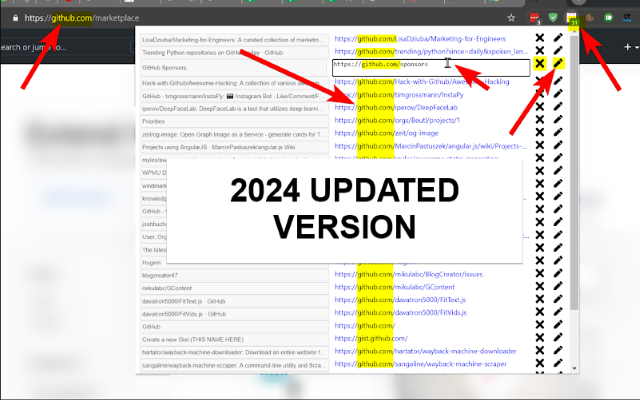Image resolution: width=640 pixels, height=400 pixels.
Task: Open the davatron5000/FitText.js link
Action: click(x=400, y=300)
